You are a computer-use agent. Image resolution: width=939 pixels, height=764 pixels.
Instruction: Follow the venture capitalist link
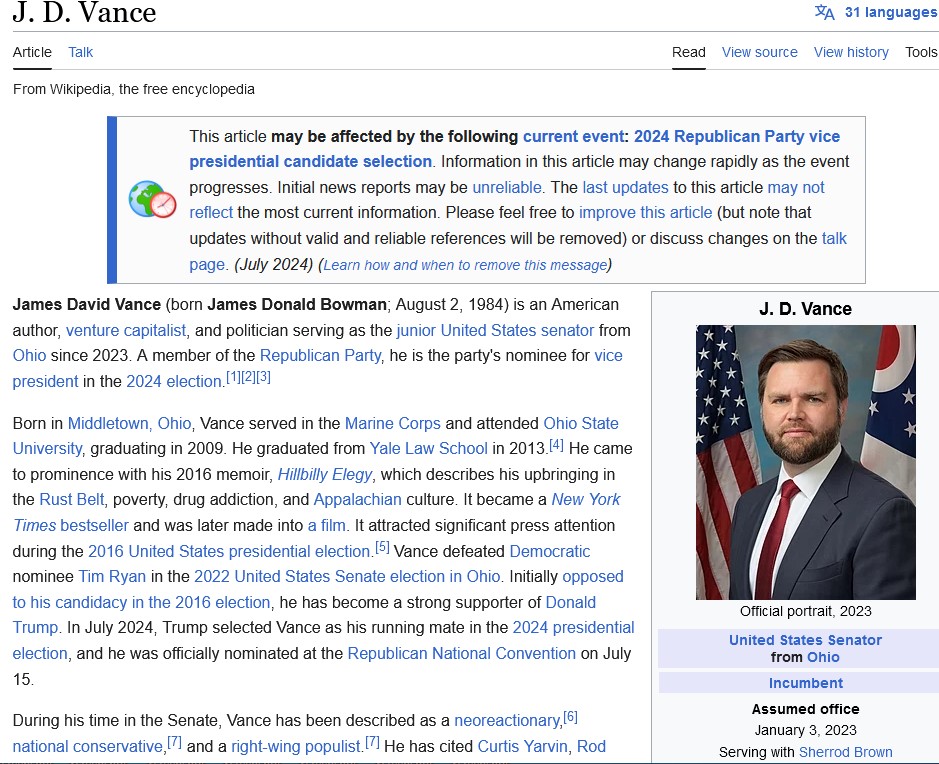(x=126, y=331)
